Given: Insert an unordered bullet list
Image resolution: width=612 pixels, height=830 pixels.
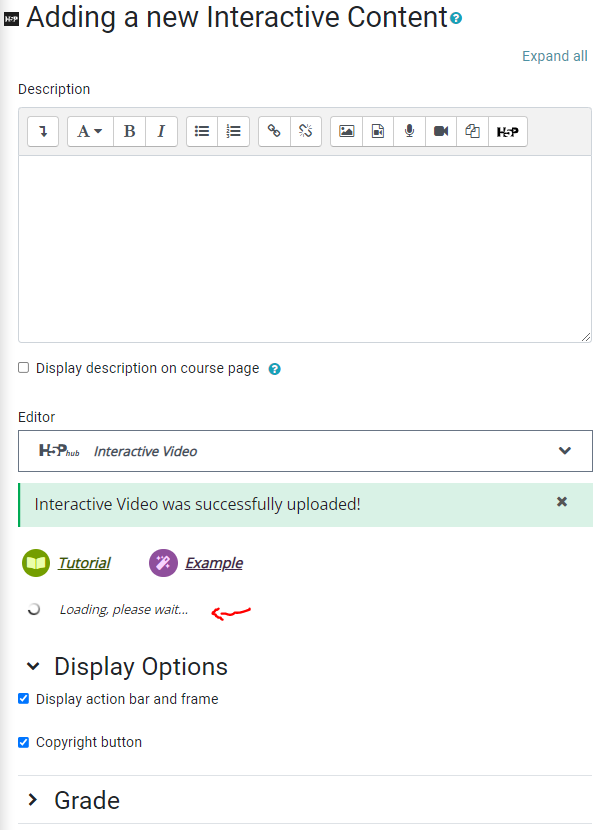Looking at the screenshot, I should pyautogui.click(x=202, y=131).
